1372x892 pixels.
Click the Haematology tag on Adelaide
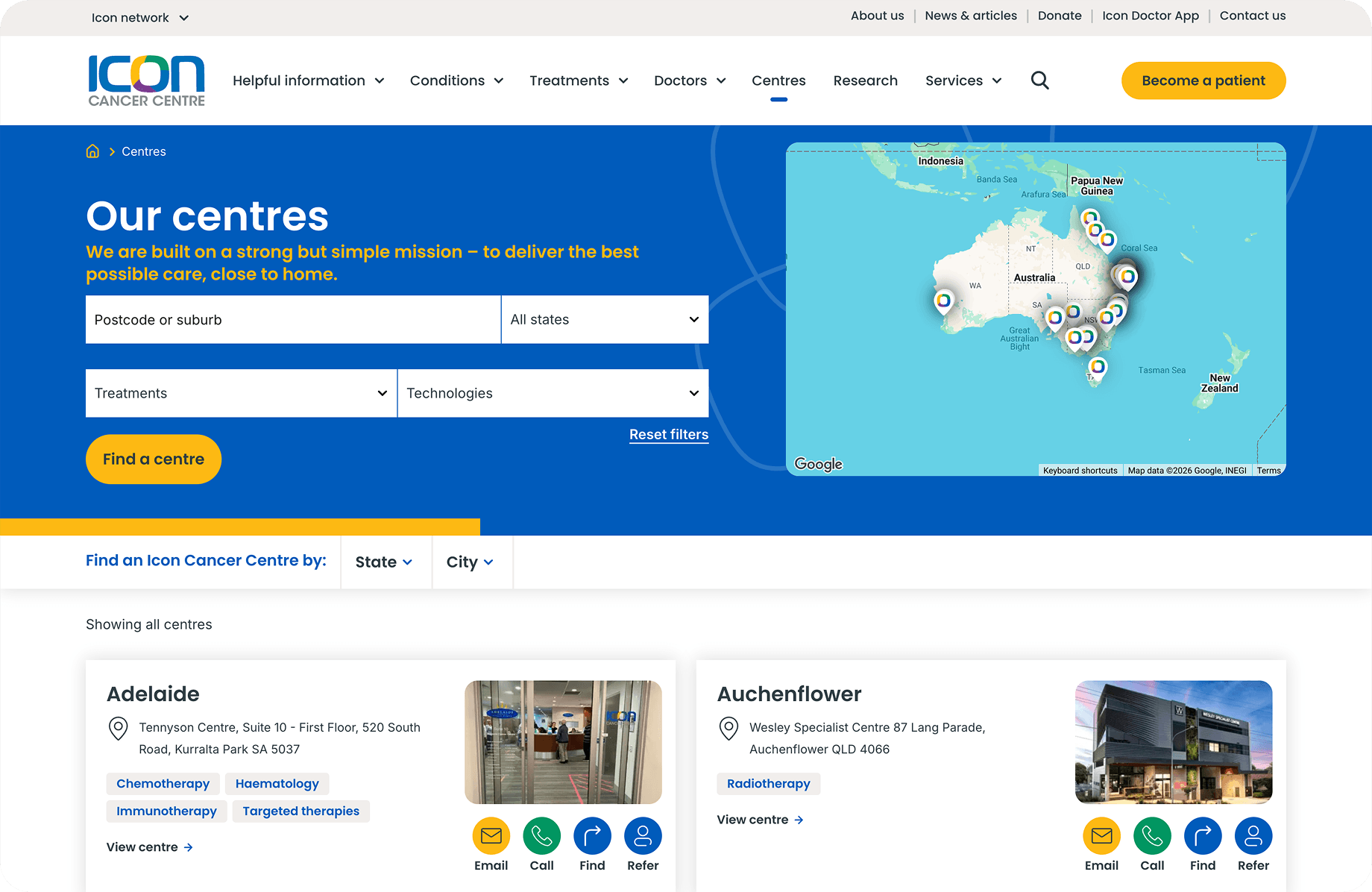[277, 784]
